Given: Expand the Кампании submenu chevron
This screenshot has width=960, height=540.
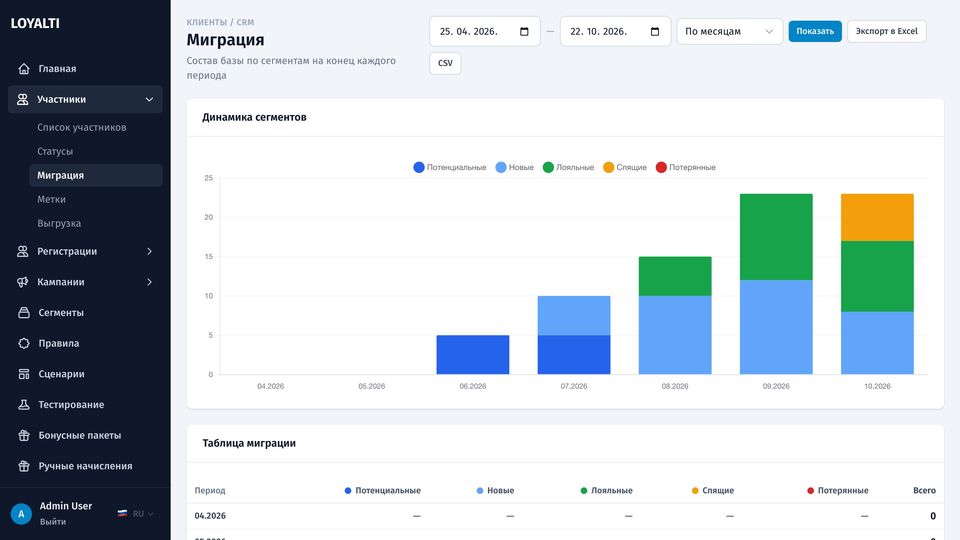Looking at the screenshot, I should click(x=149, y=282).
